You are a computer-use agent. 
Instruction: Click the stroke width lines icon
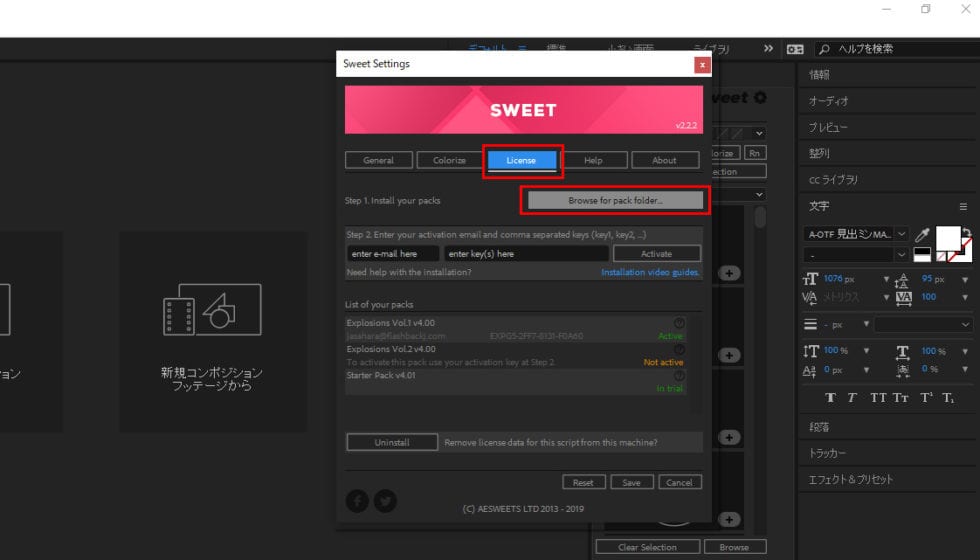[x=810, y=324]
